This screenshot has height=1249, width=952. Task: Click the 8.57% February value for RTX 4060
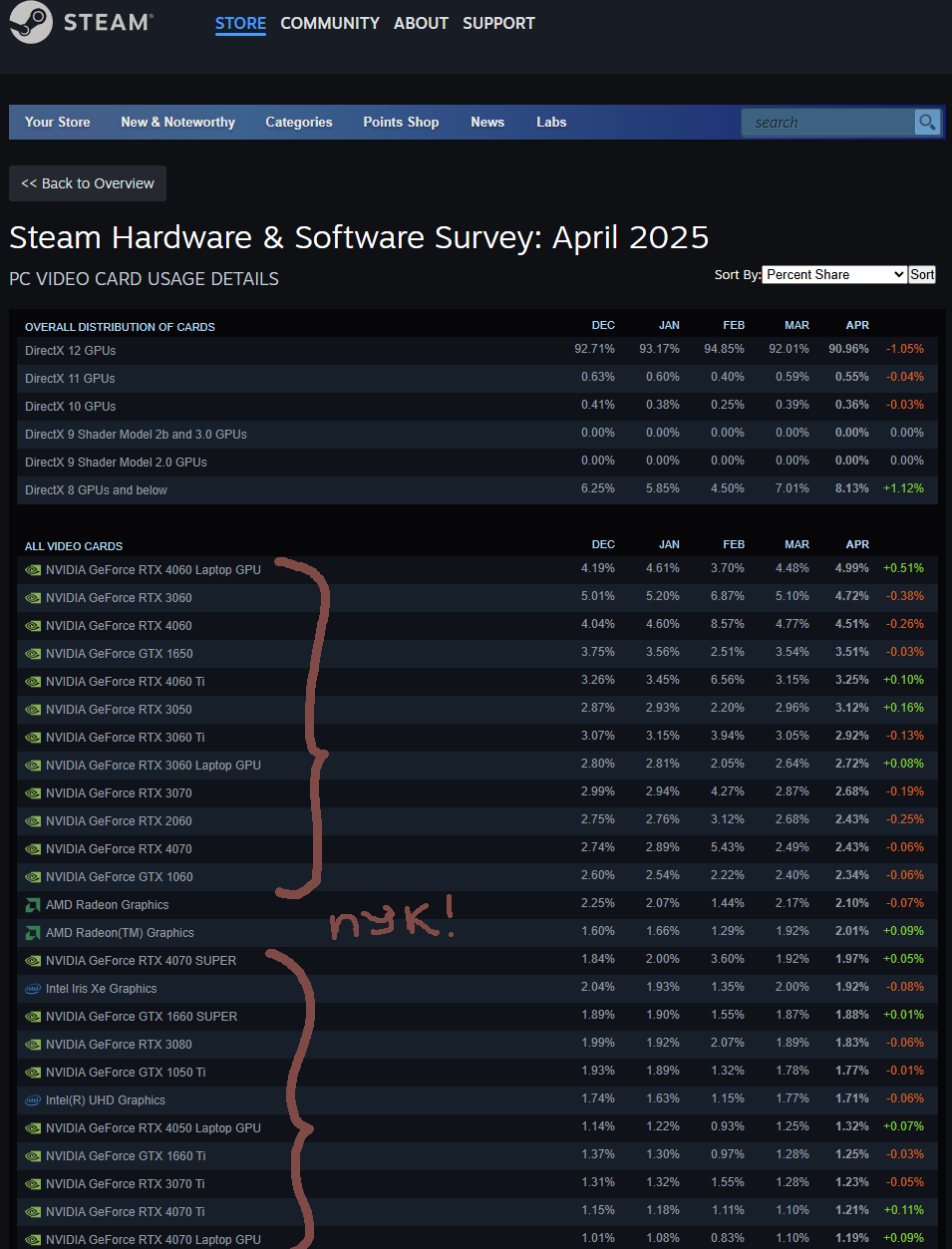pos(728,624)
